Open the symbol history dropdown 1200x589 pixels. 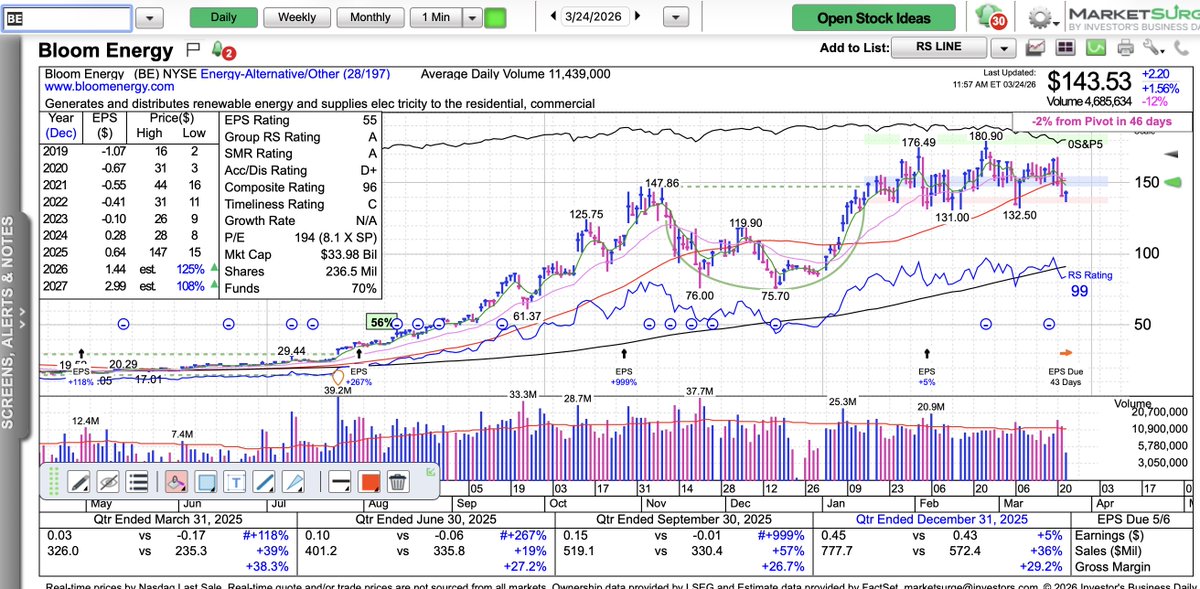pyautogui.click(x=150, y=18)
